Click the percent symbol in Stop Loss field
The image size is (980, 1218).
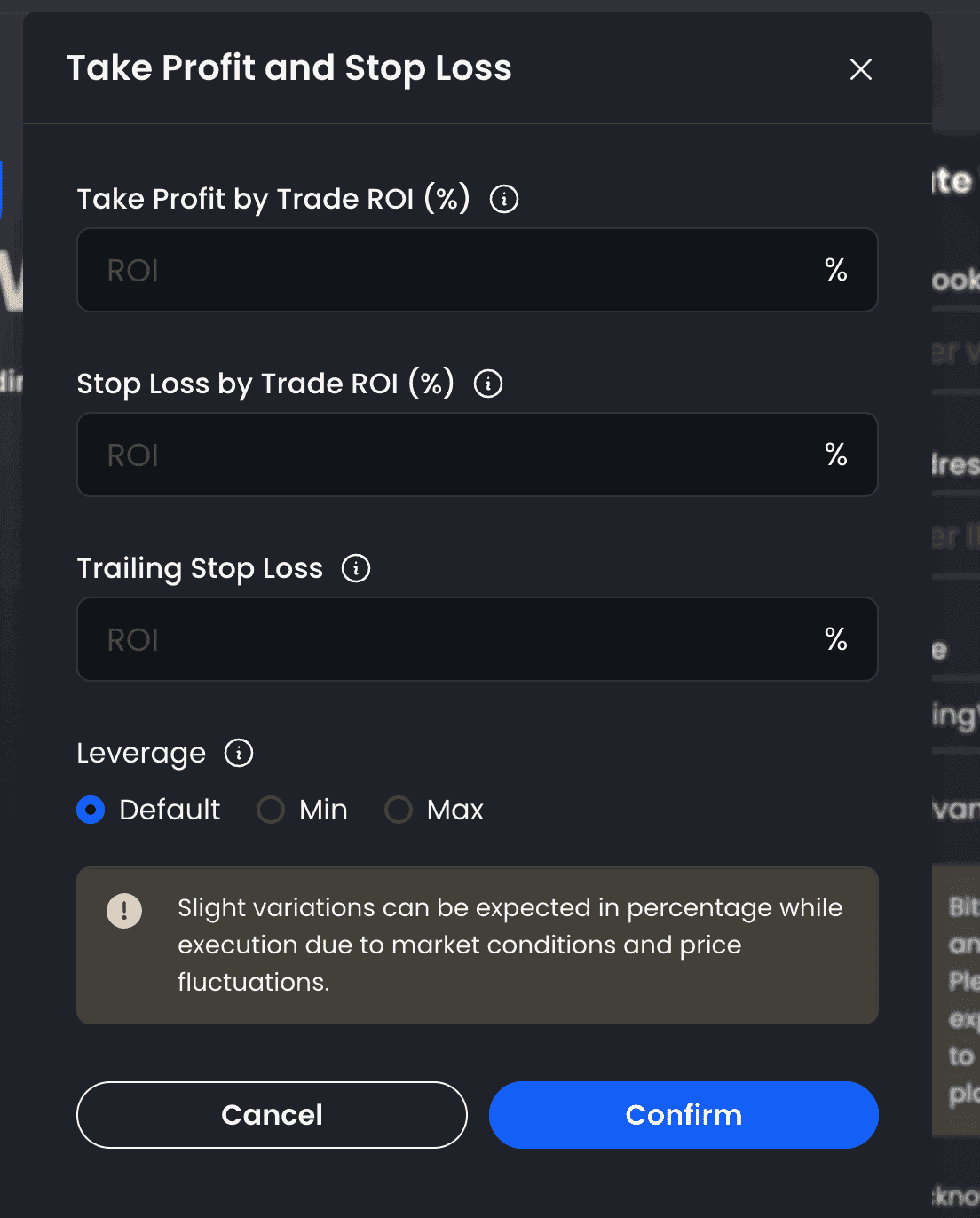pos(835,455)
